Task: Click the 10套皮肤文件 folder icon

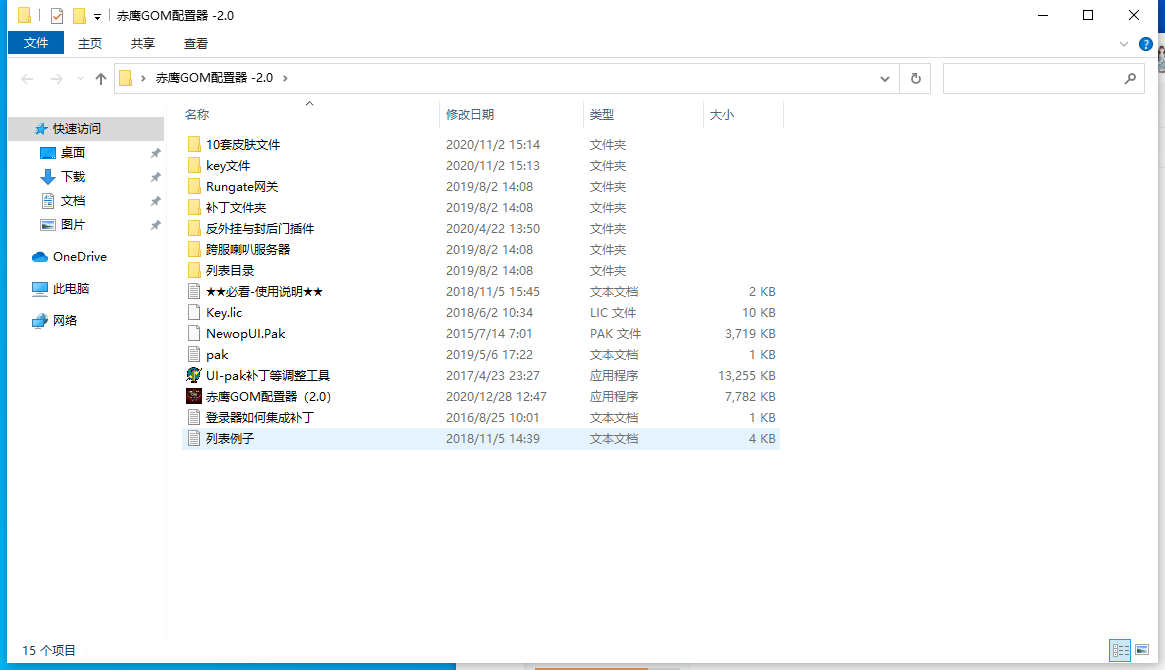Action: click(194, 144)
